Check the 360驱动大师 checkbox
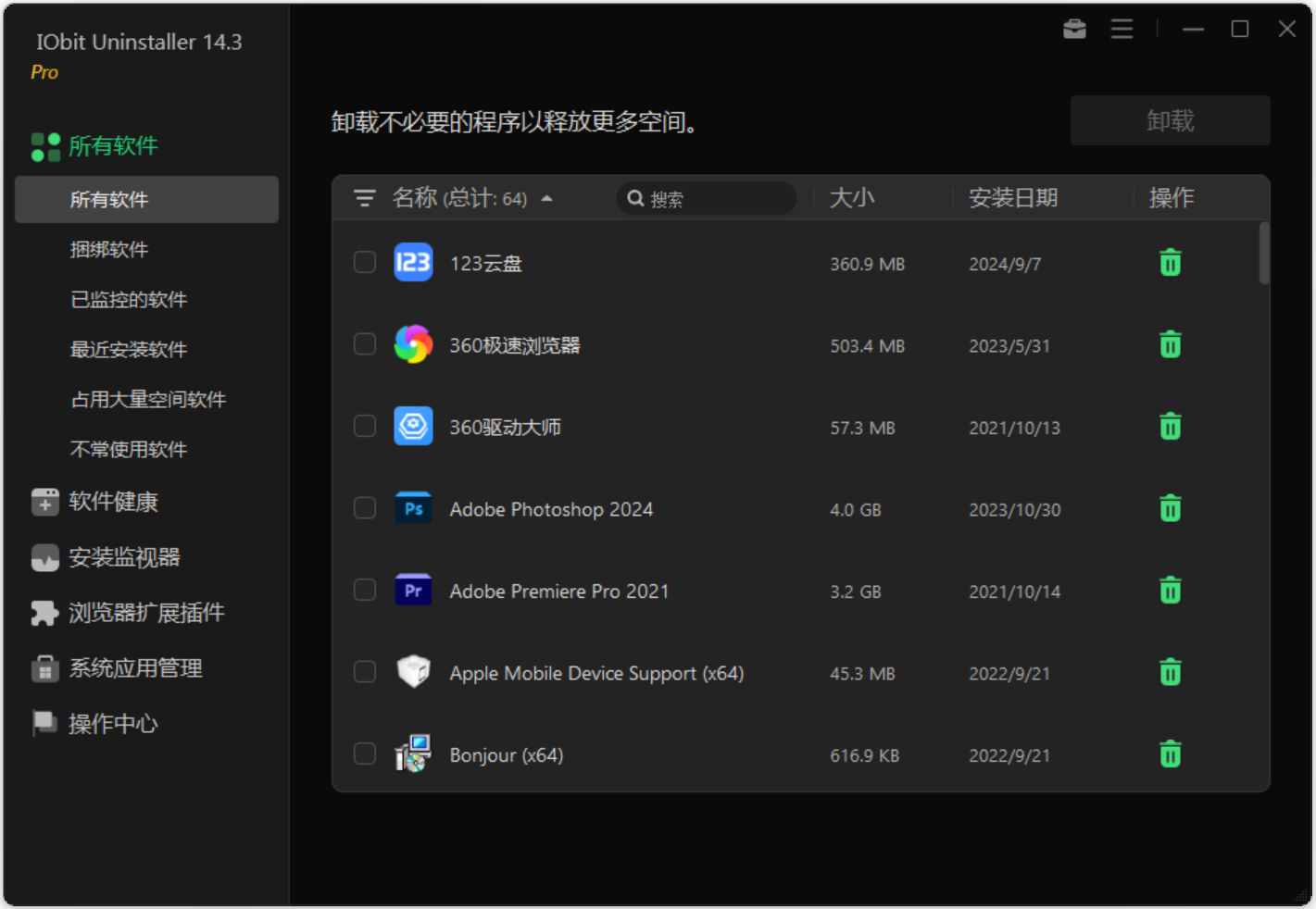Image resolution: width=1316 pixels, height=909 pixels. coord(365,427)
